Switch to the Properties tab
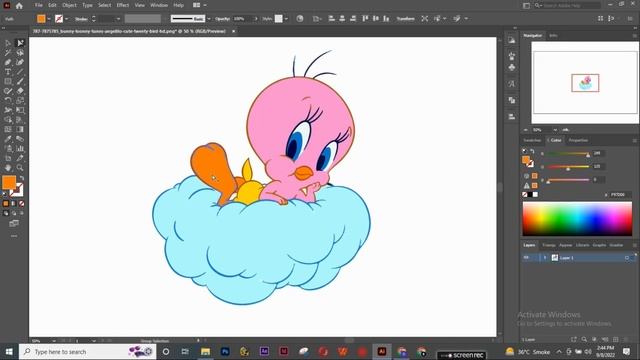The image size is (640, 360). coord(578,140)
